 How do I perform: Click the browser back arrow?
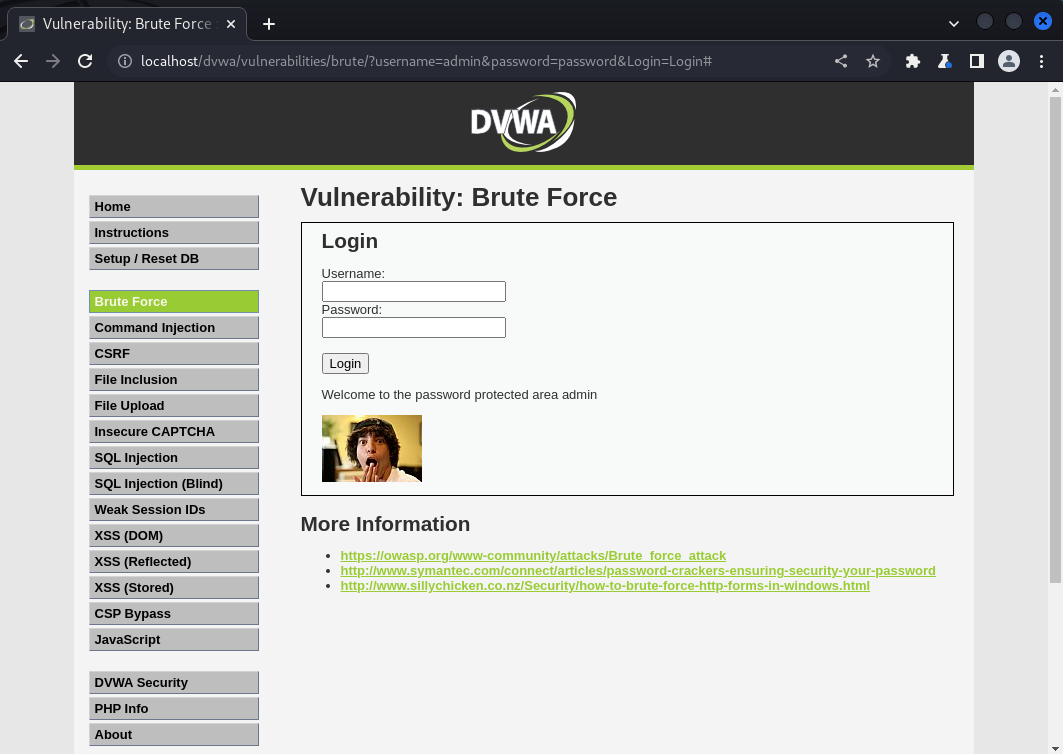pyautogui.click(x=21, y=61)
